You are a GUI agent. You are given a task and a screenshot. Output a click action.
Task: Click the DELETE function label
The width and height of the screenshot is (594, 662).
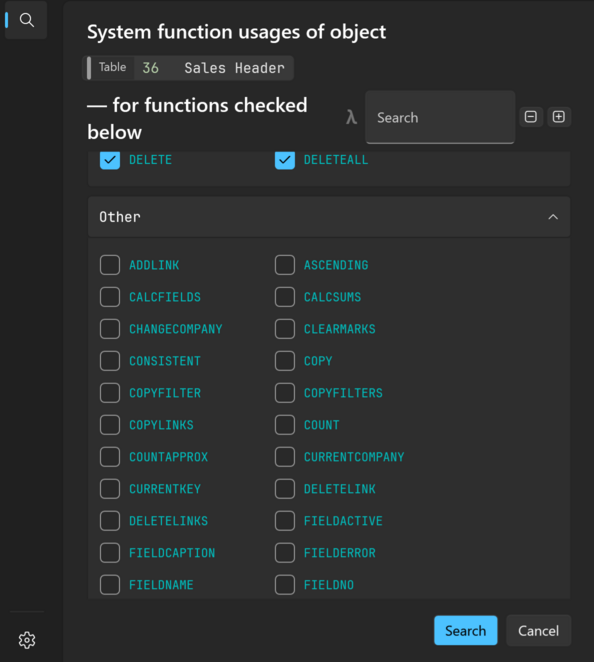(x=150, y=160)
